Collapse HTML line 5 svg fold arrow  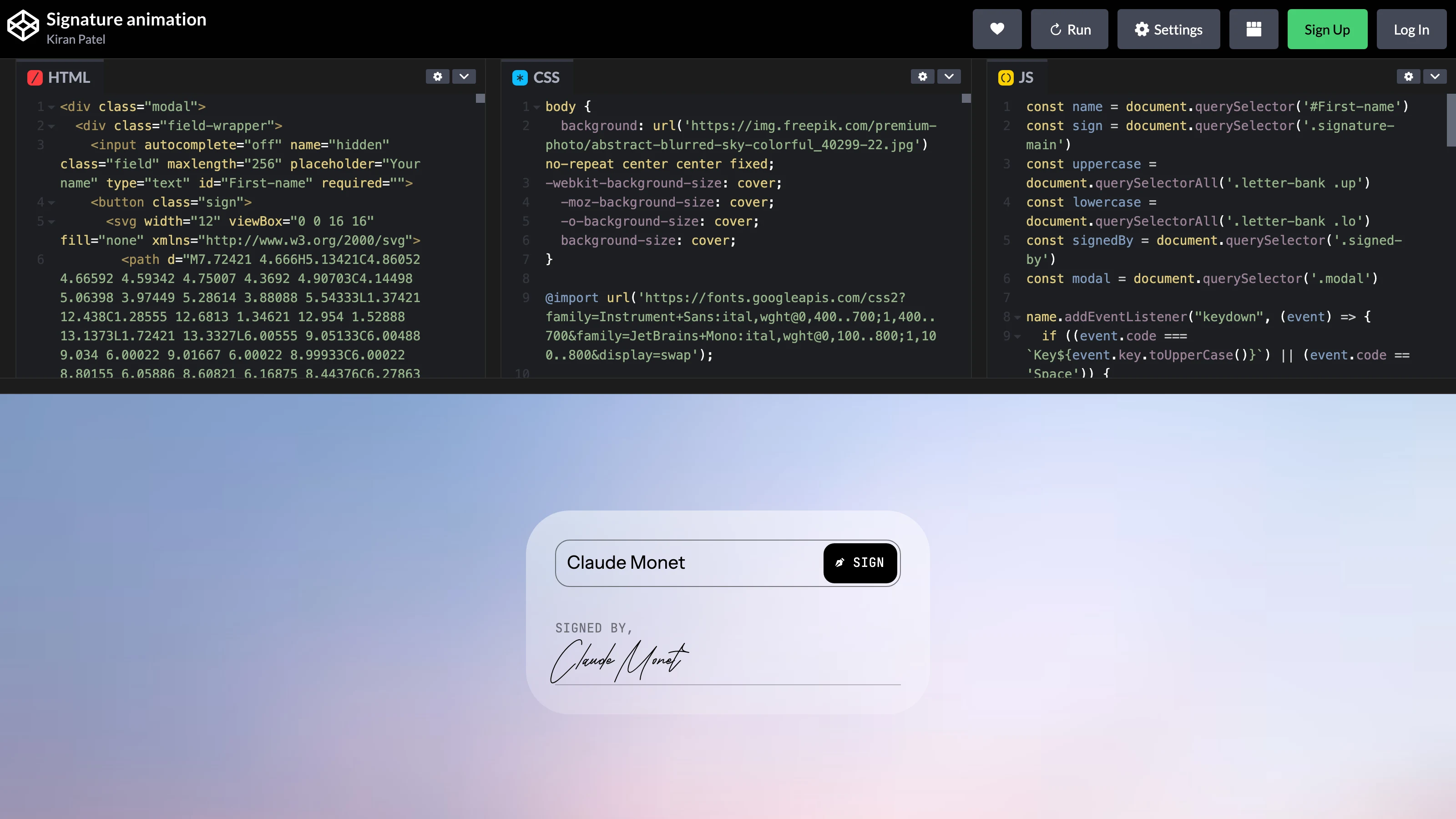pos(51,222)
